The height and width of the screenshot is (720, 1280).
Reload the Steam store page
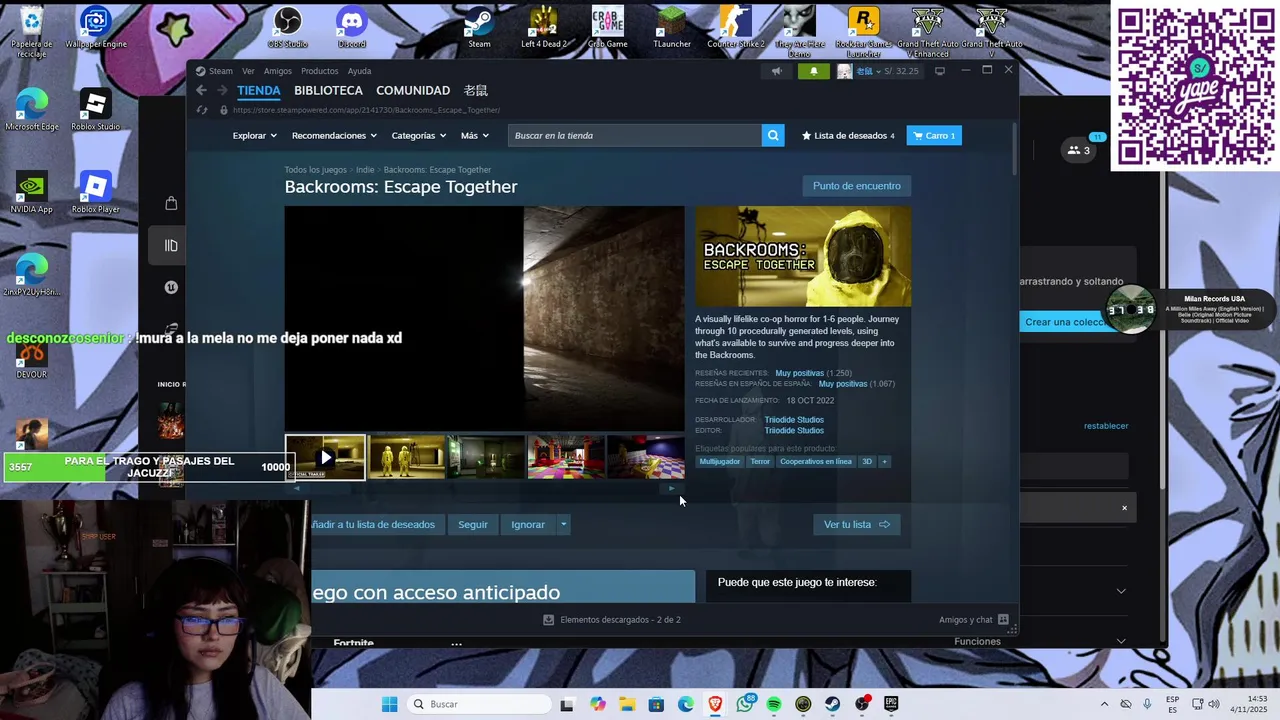coord(202,110)
